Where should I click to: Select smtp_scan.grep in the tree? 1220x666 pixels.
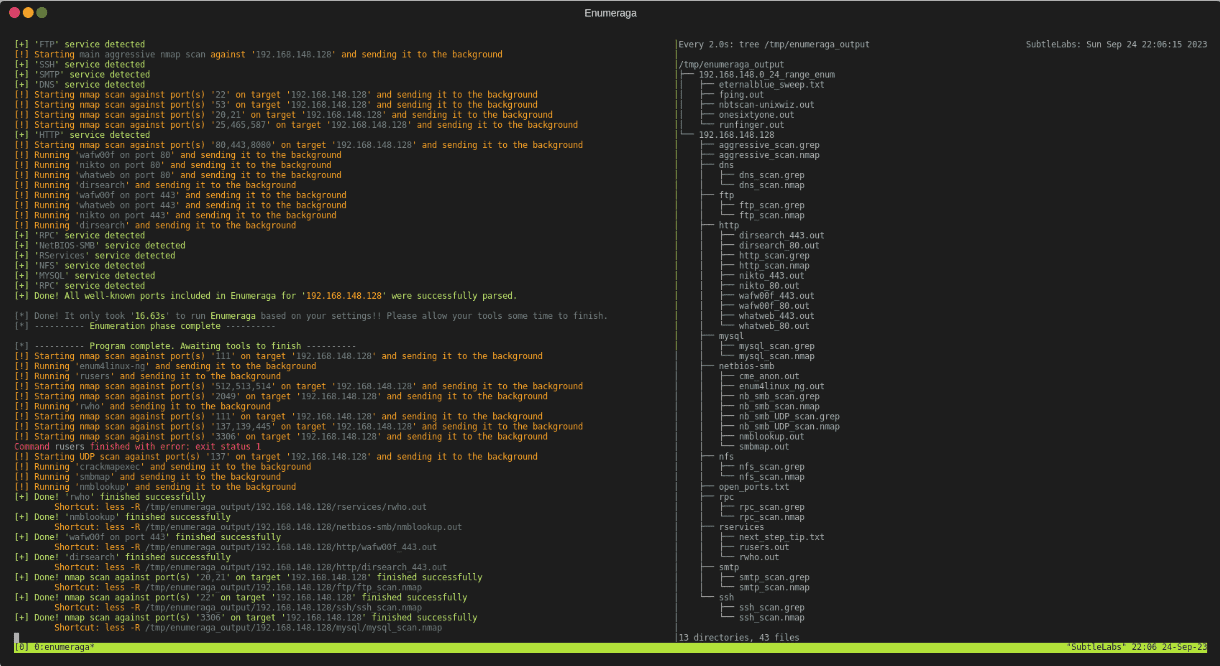click(773, 577)
